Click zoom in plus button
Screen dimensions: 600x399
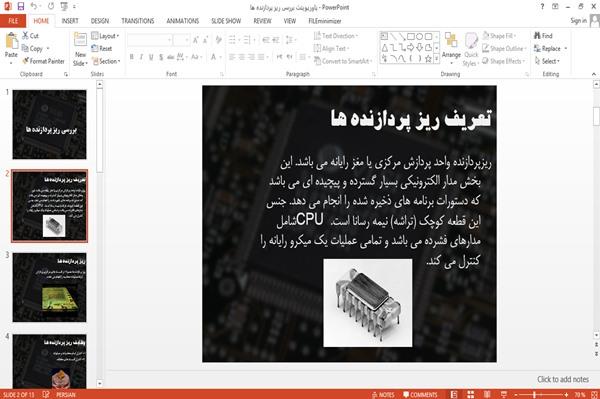[x=566, y=395]
